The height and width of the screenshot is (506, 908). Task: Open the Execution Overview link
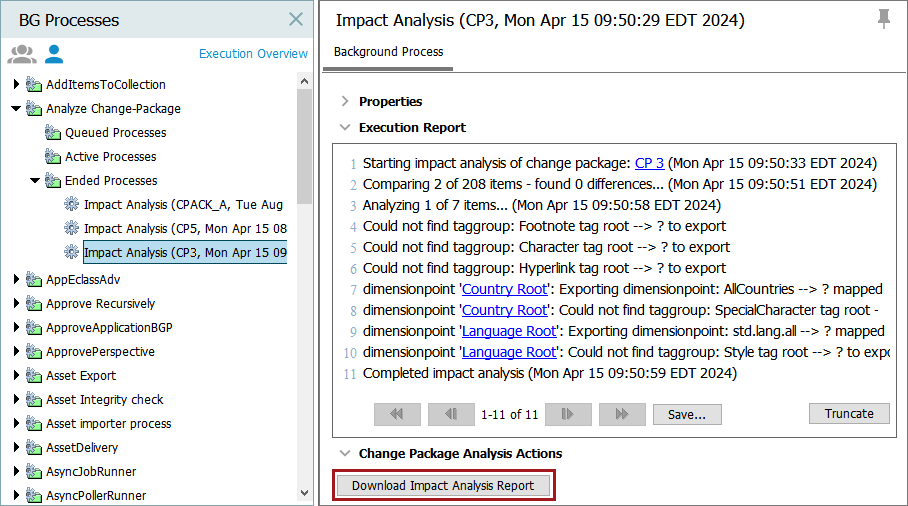pyautogui.click(x=253, y=54)
